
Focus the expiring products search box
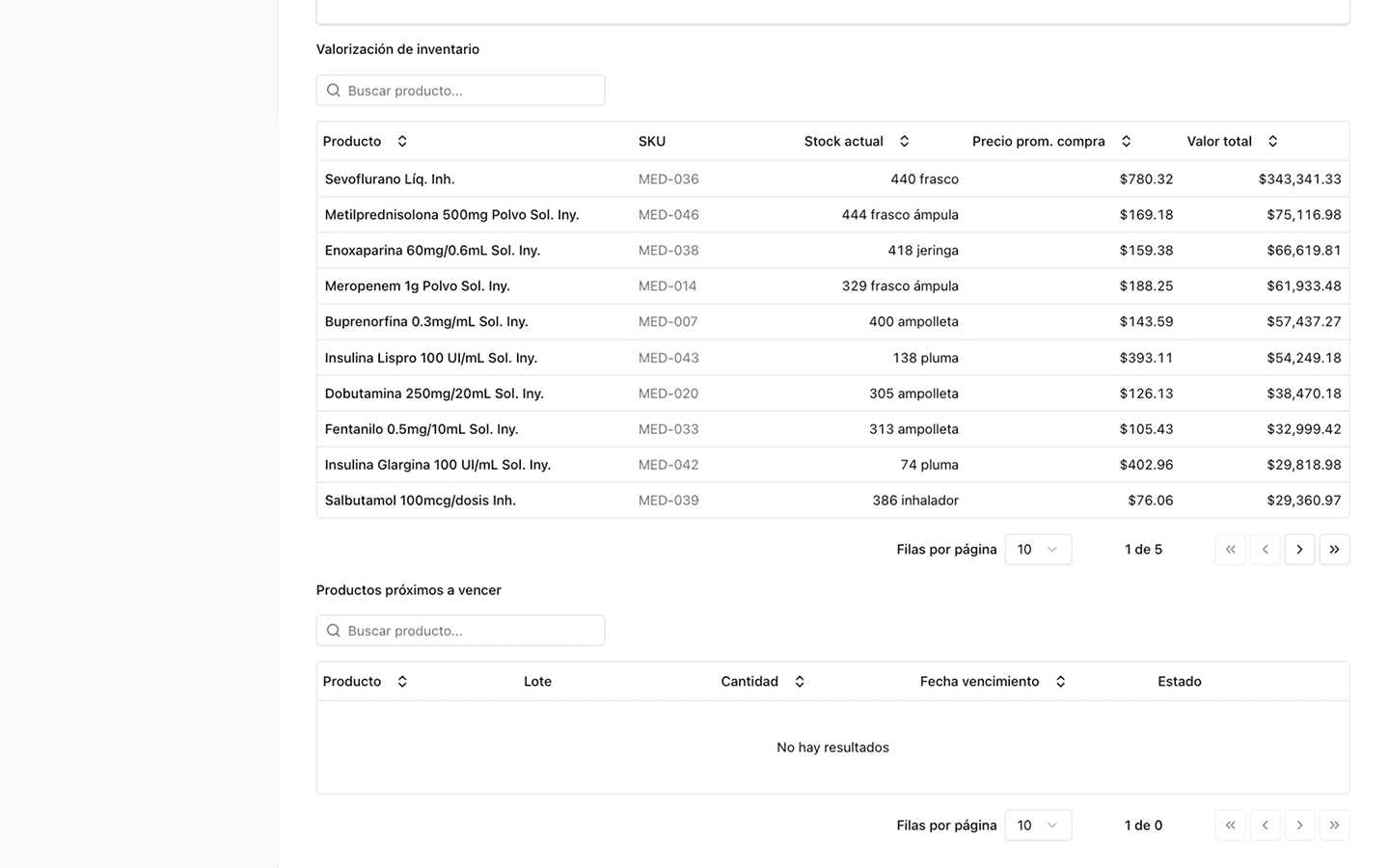461,631
